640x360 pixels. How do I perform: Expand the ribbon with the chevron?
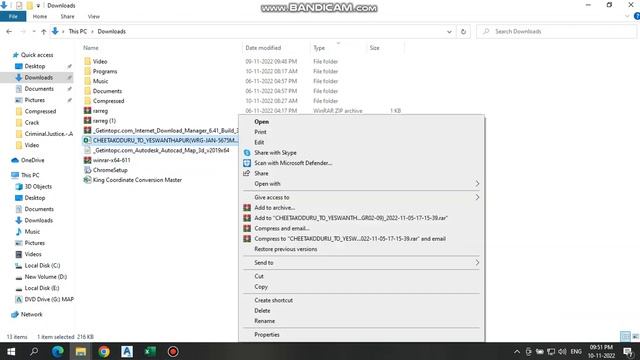[x=627, y=16]
